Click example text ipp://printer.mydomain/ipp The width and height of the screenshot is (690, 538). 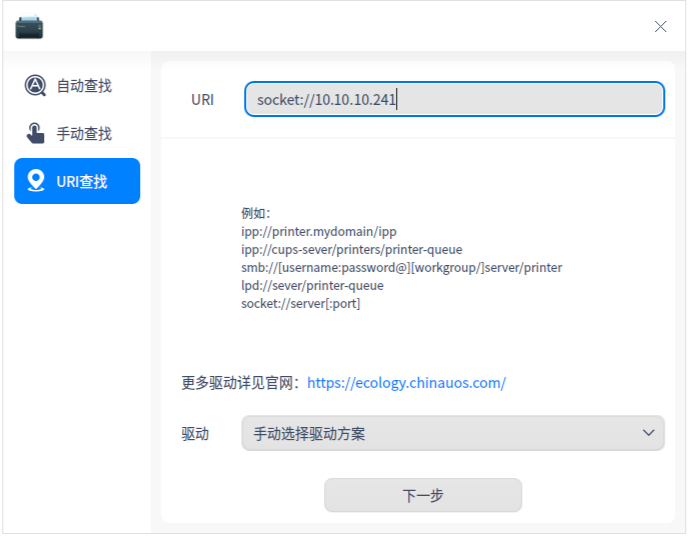[x=319, y=232]
